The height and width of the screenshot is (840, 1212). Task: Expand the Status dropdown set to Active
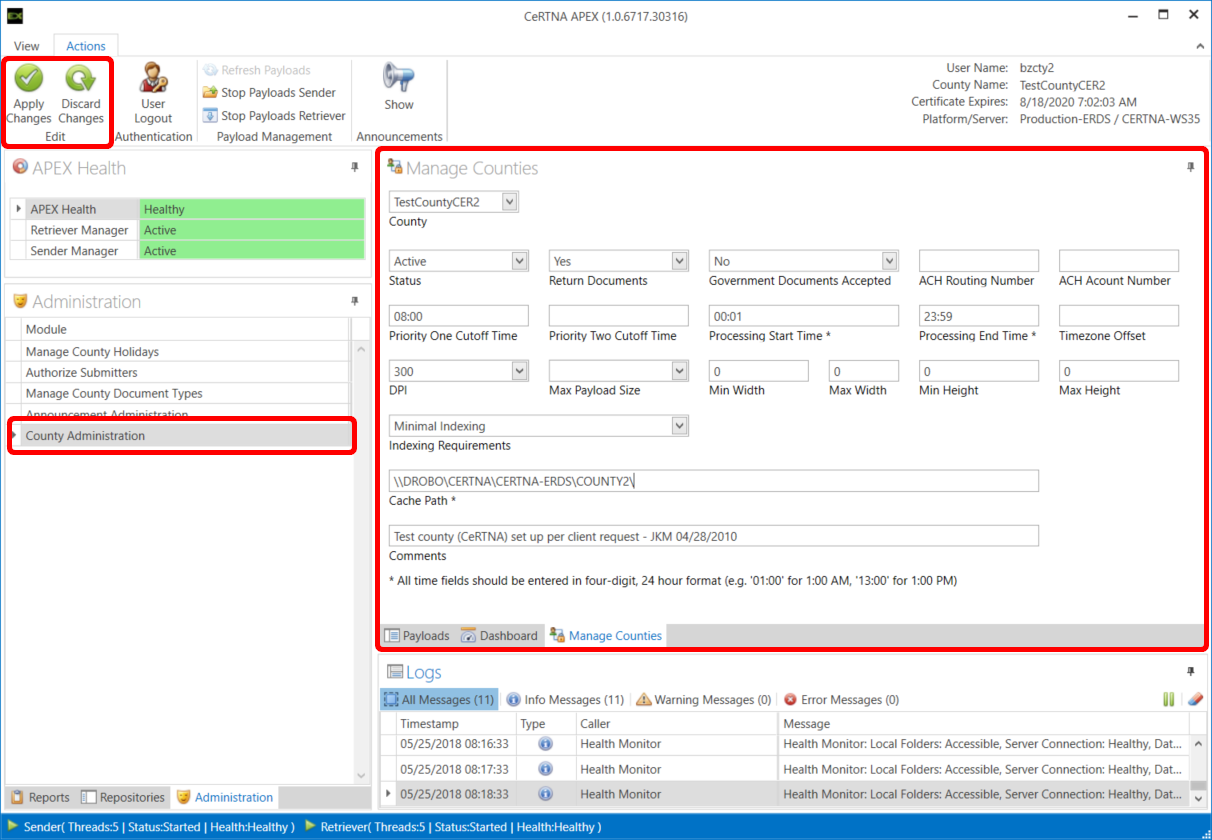click(519, 261)
